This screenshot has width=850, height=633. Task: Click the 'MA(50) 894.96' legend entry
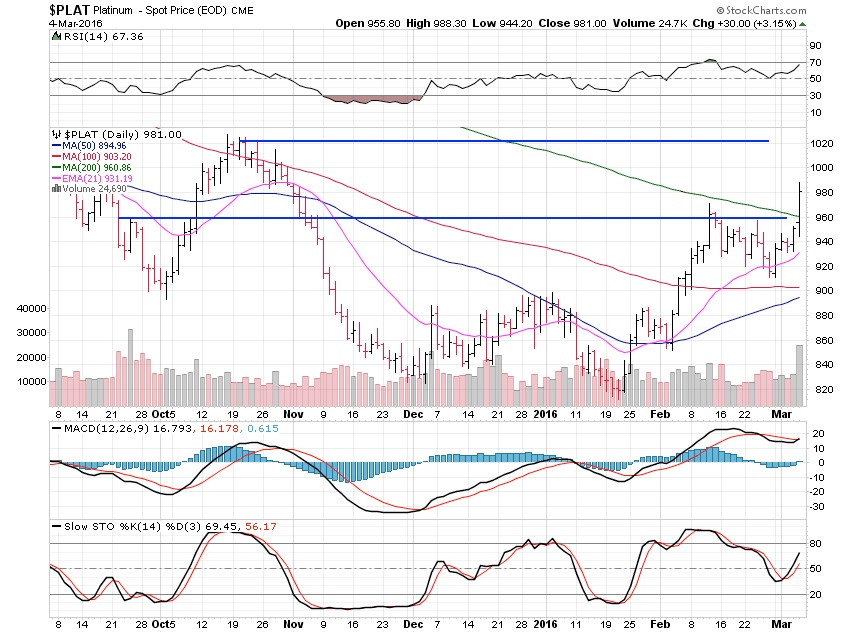[94, 146]
